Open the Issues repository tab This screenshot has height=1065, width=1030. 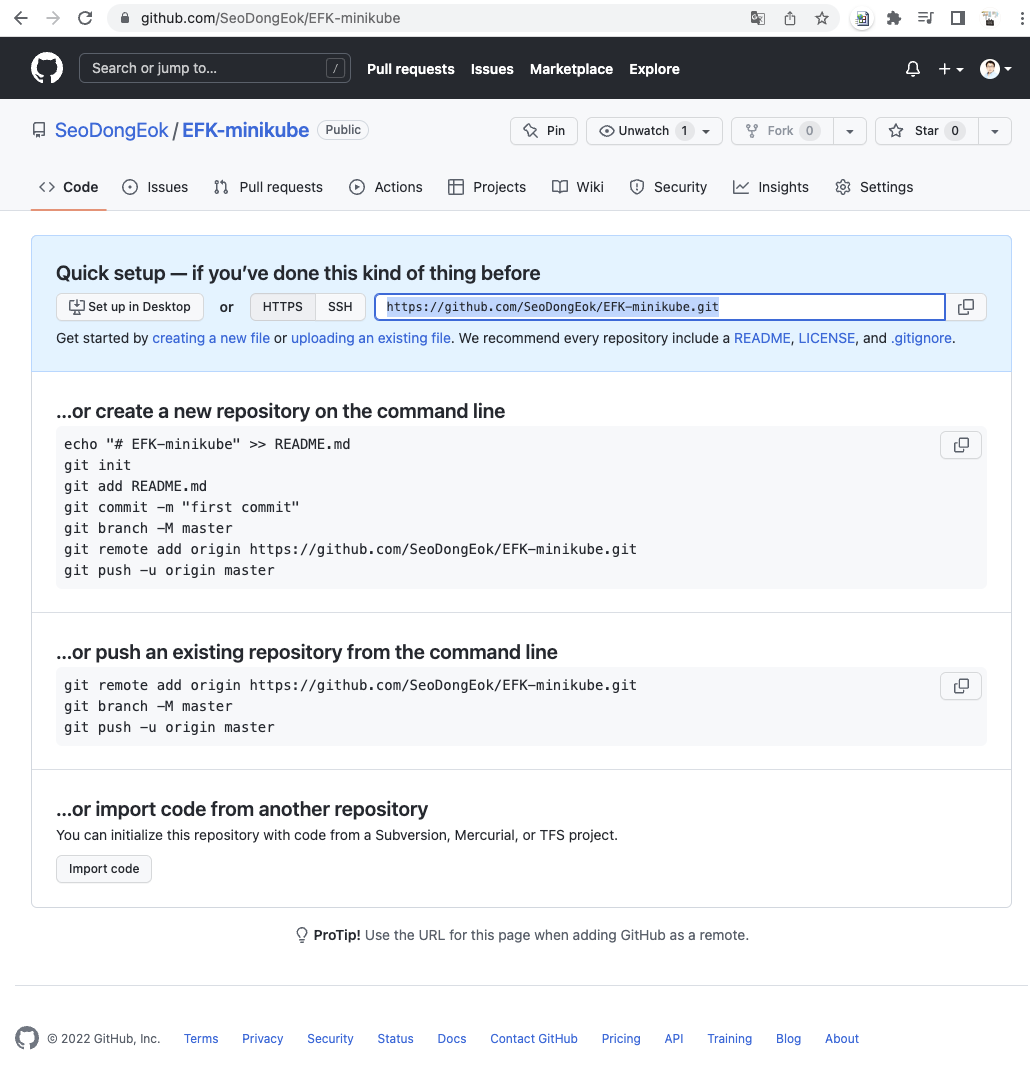(155, 187)
